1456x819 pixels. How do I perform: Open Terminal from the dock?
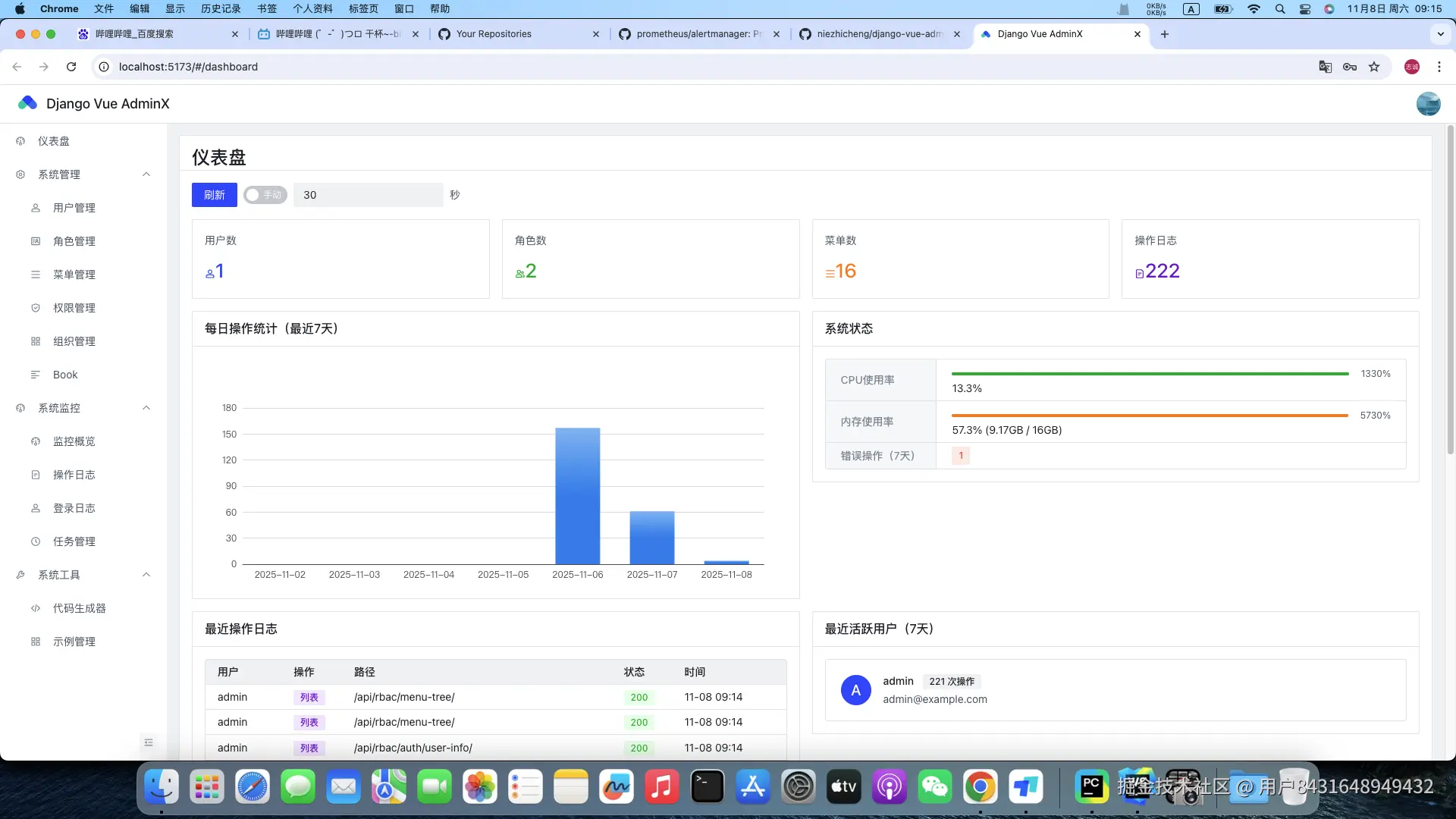pyautogui.click(x=707, y=787)
